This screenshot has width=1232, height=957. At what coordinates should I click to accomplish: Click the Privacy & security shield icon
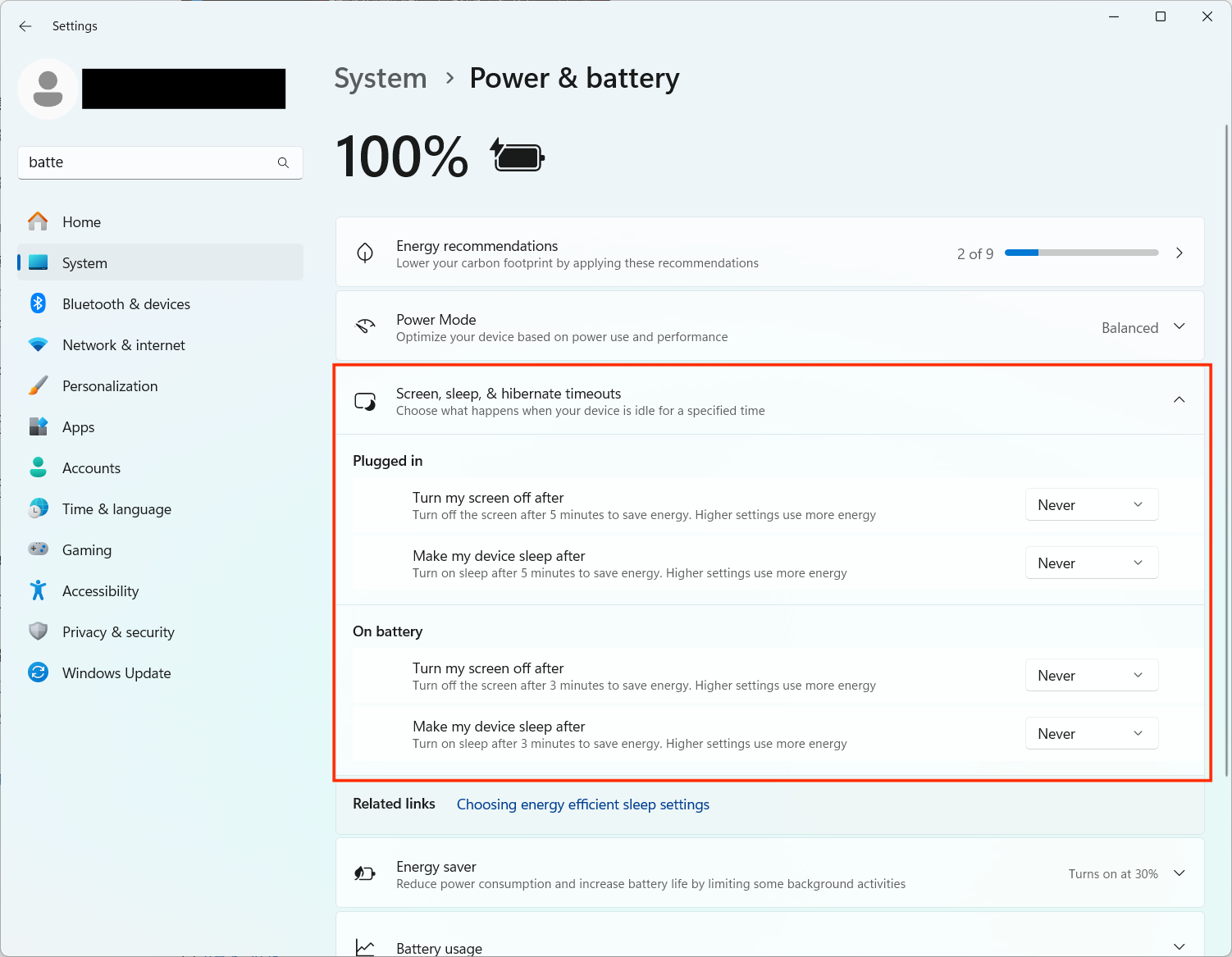tap(38, 631)
